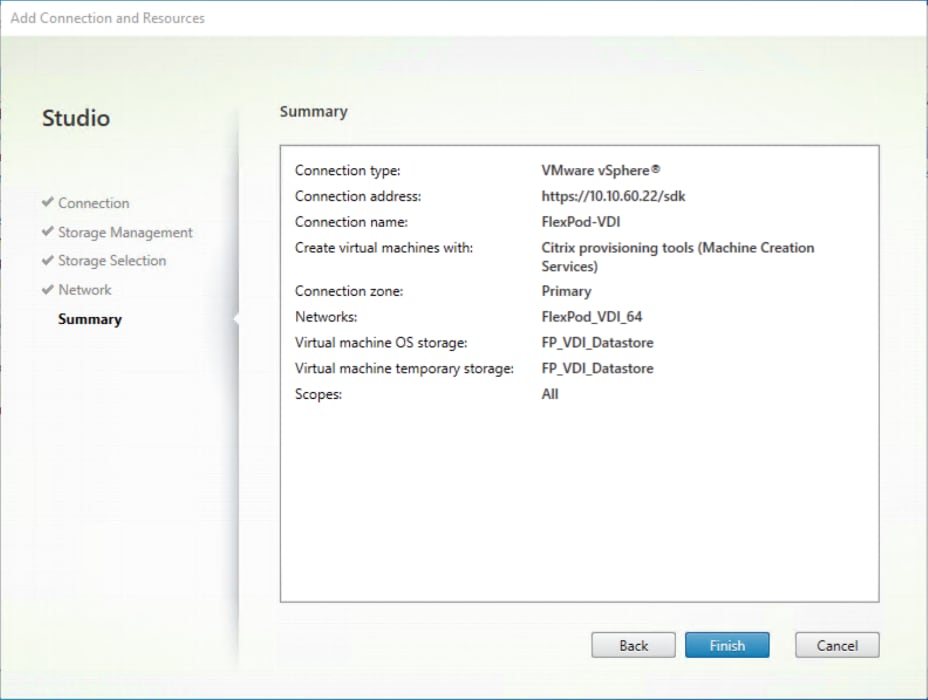This screenshot has width=928, height=700.
Task: Click the 'Connection name:' label
Action: [x=352, y=222]
